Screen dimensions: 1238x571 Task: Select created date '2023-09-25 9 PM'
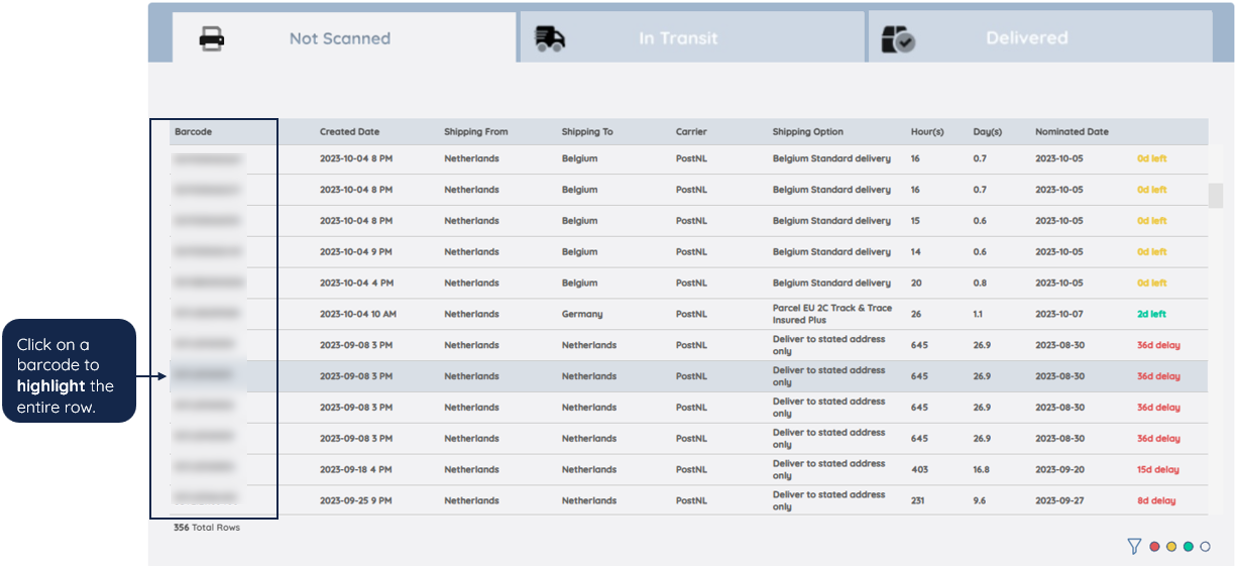click(x=356, y=501)
